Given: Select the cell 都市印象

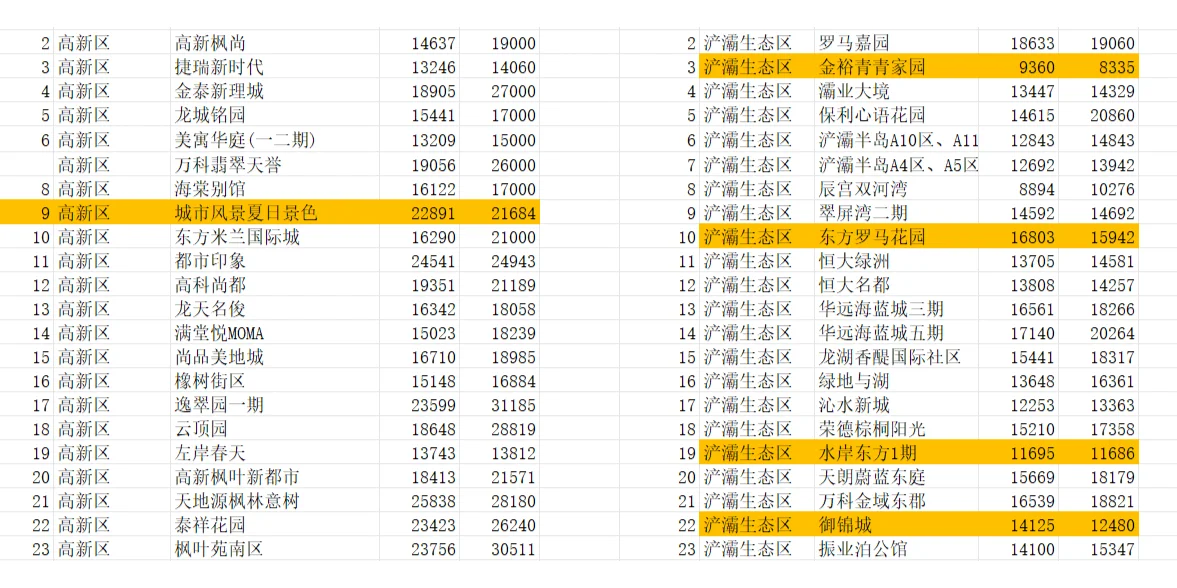Looking at the screenshot, I should (274, 261).
